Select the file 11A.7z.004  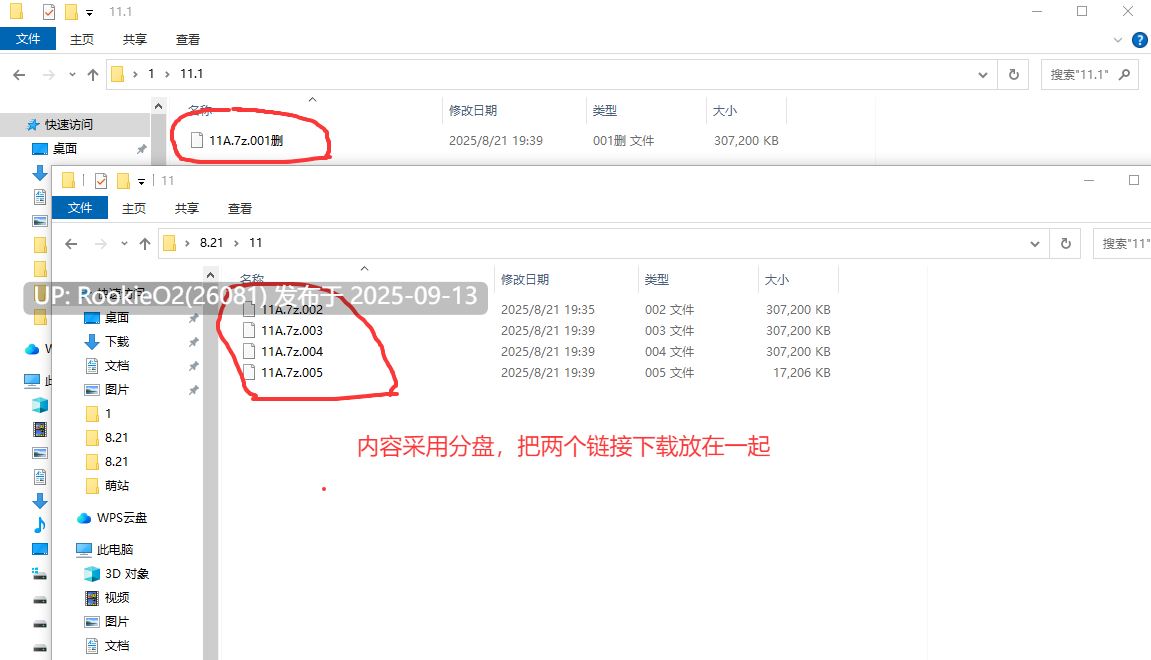pos(291,352)
